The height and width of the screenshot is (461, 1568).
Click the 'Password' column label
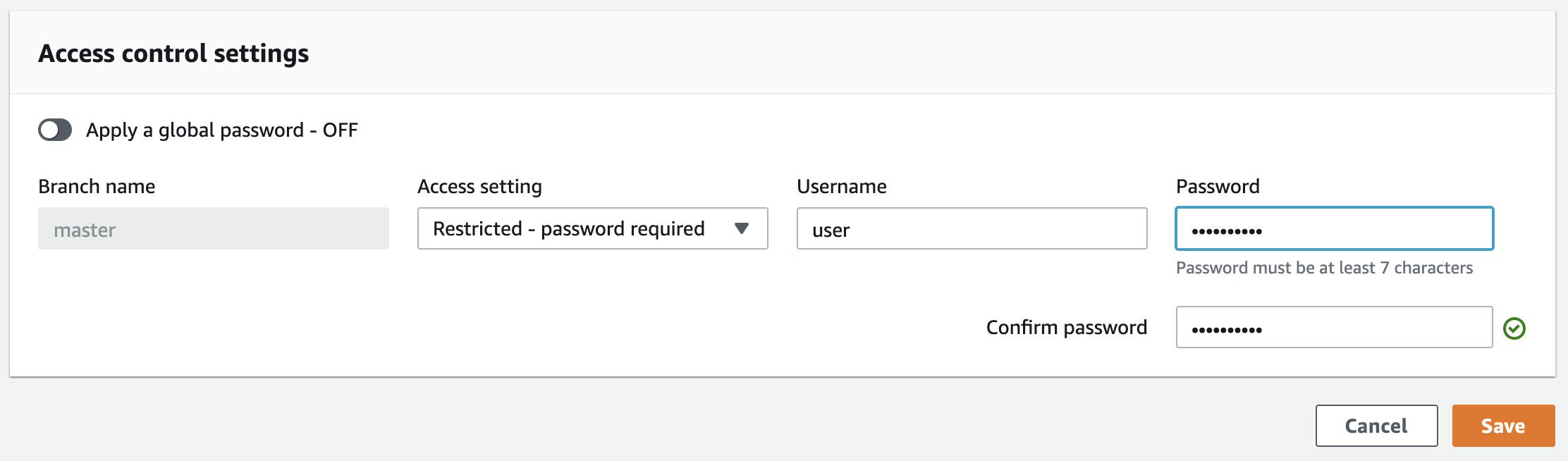click(1218, 187)
